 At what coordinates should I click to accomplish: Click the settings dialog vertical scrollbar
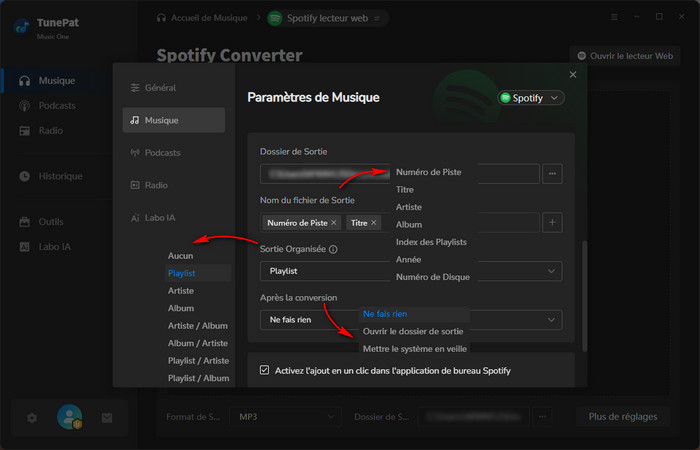tap(584, 296)
